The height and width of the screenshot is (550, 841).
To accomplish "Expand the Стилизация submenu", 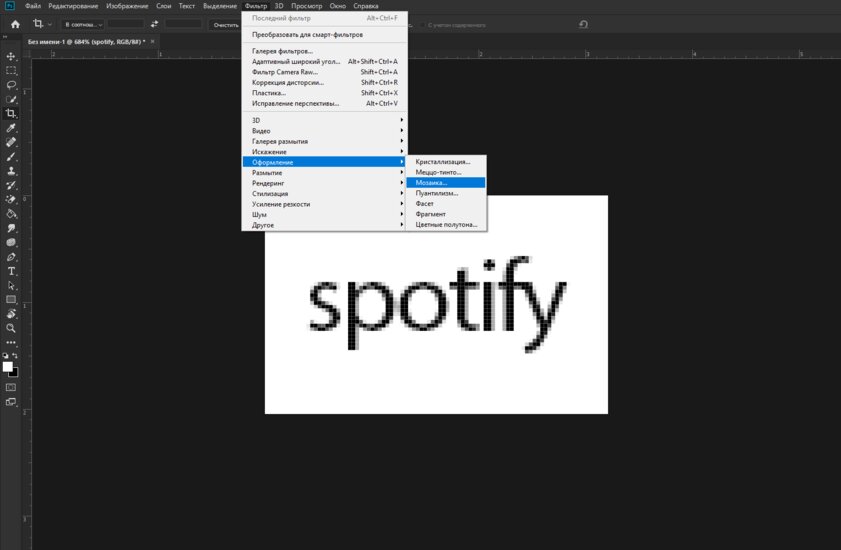I will pos(324,194).
